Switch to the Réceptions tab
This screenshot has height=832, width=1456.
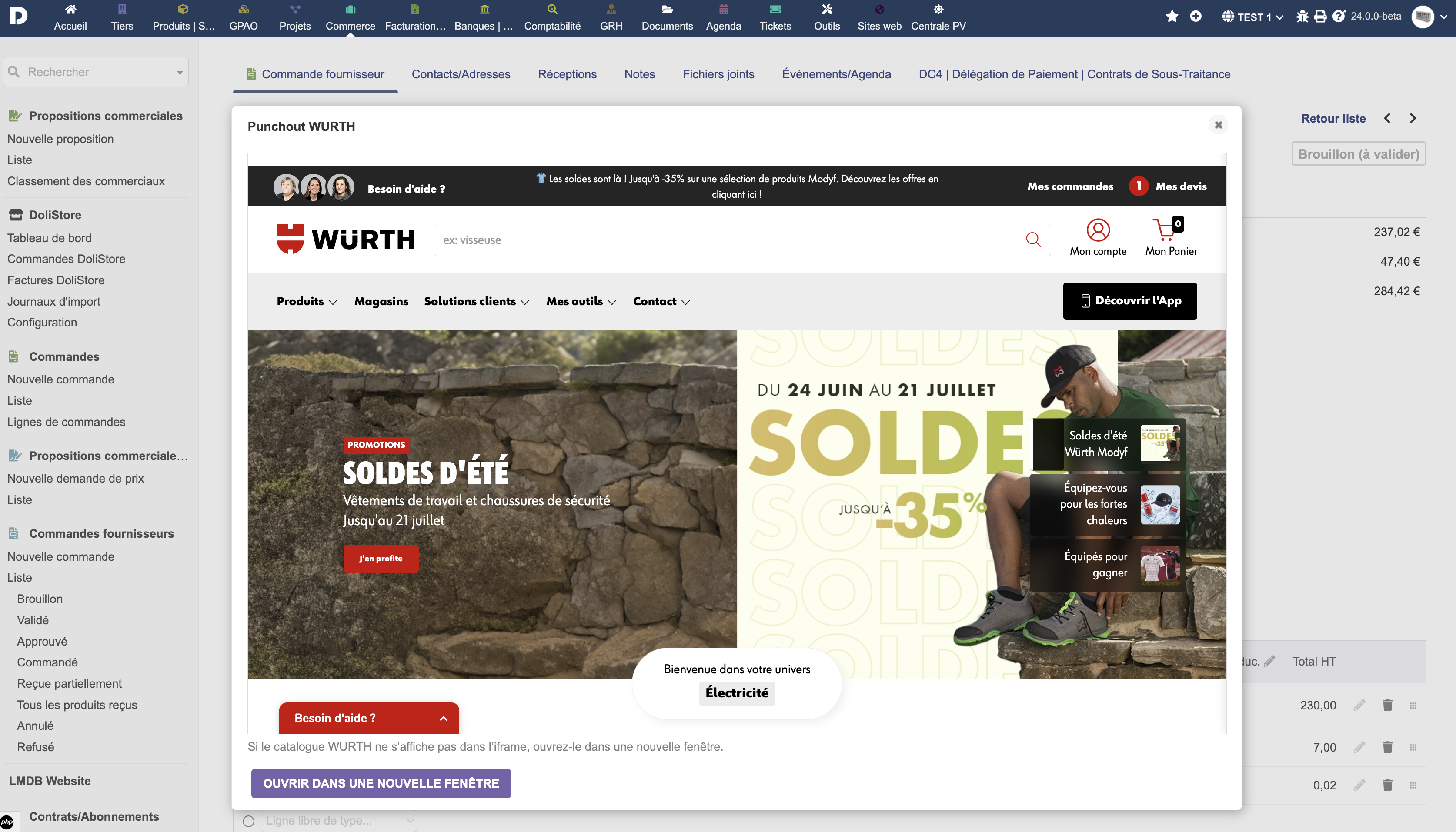click(567, 74)
